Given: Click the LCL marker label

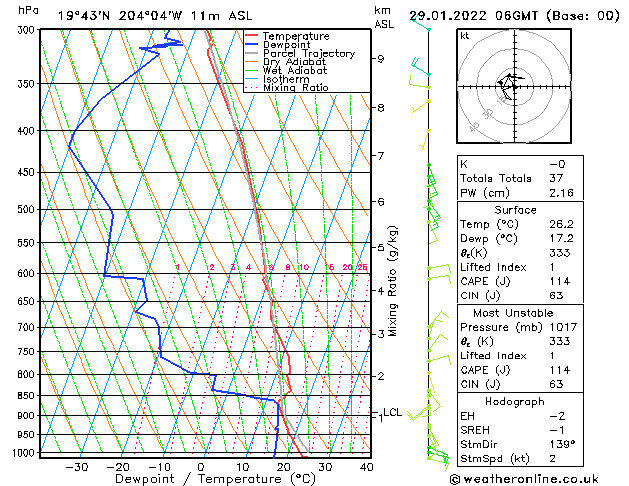Looking at the screenshot, I should pyautogui.click(x=392, y=412).
